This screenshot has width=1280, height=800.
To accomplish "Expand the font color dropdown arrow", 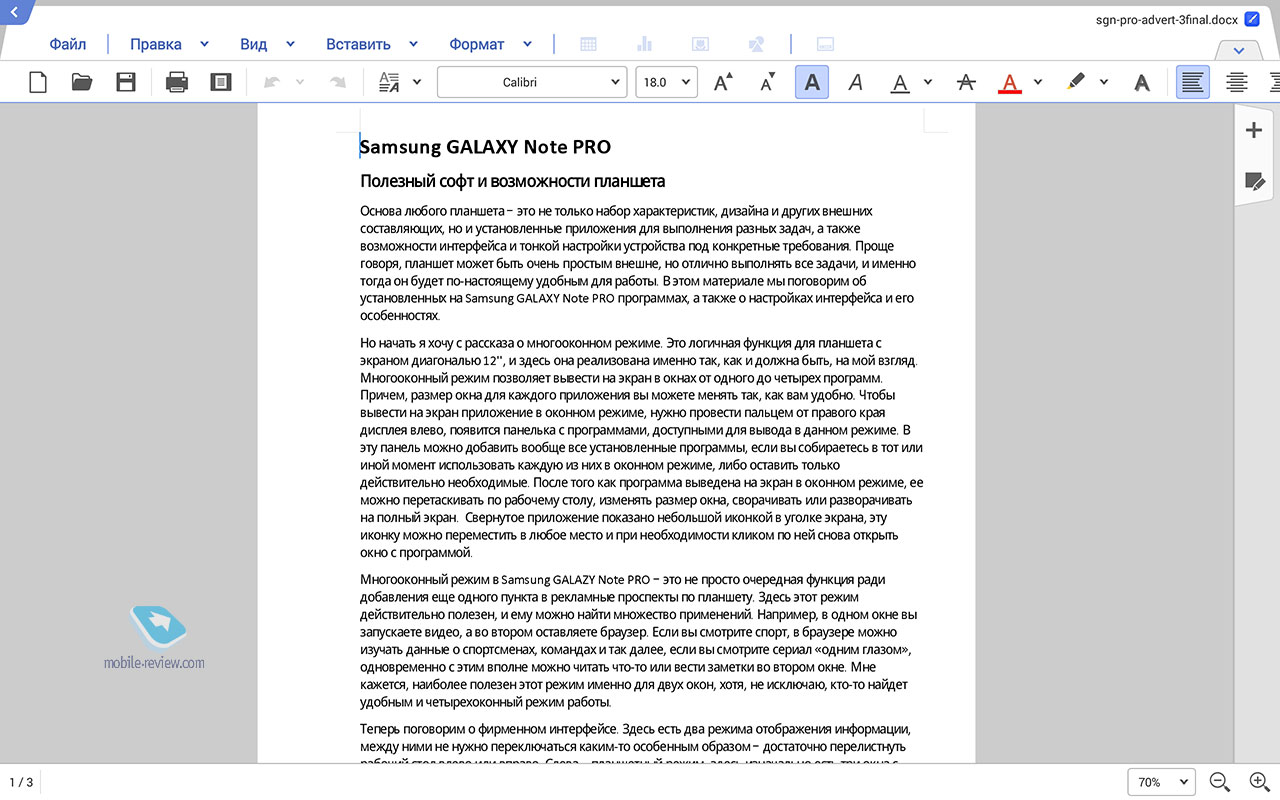I will coord(1038,82).
